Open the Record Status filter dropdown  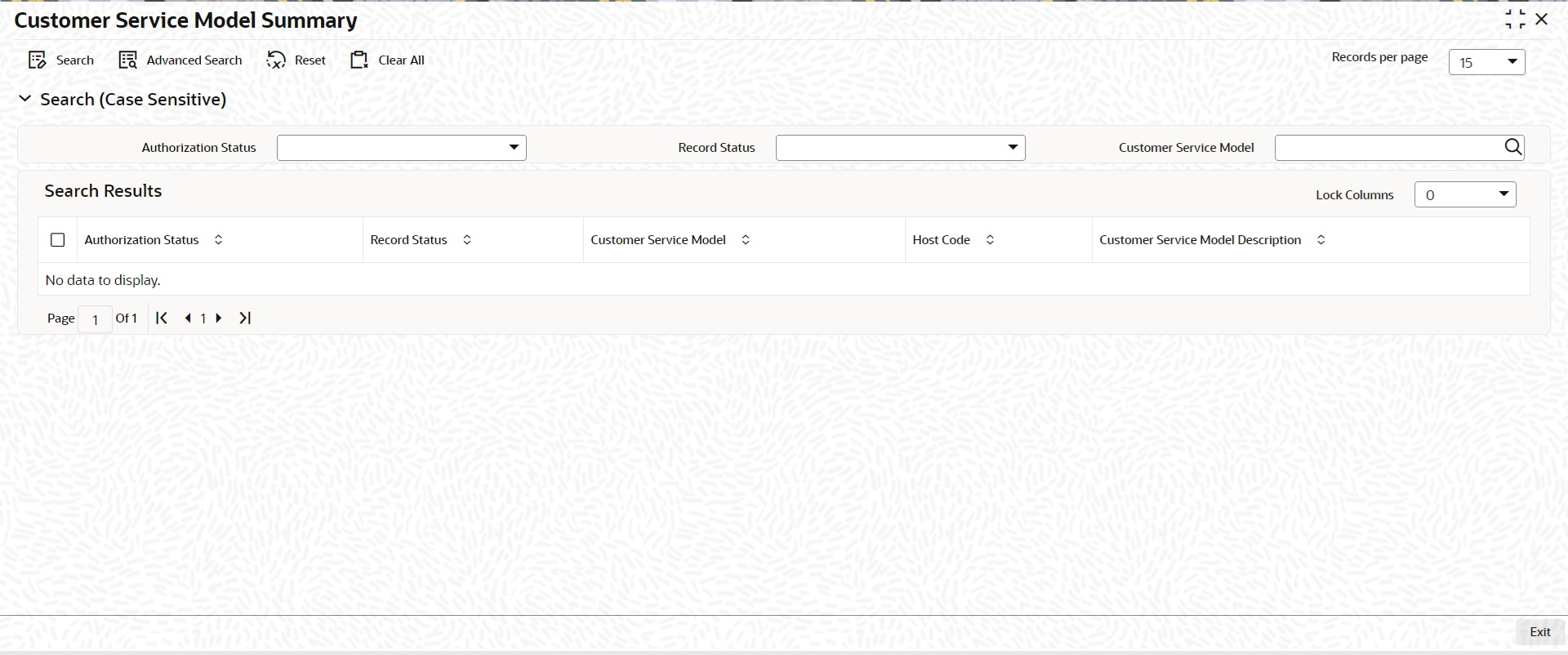coord(900,148)
